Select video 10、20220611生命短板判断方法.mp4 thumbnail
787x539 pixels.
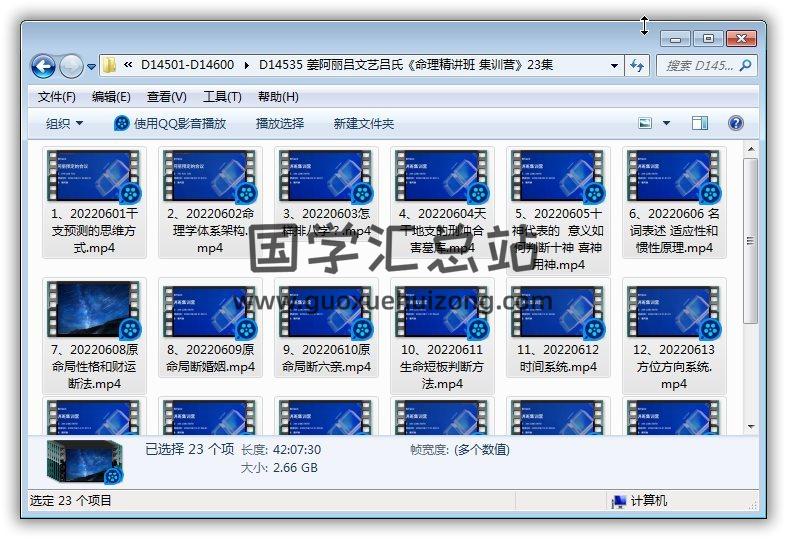pyautogui.click(x=442, y=312)
